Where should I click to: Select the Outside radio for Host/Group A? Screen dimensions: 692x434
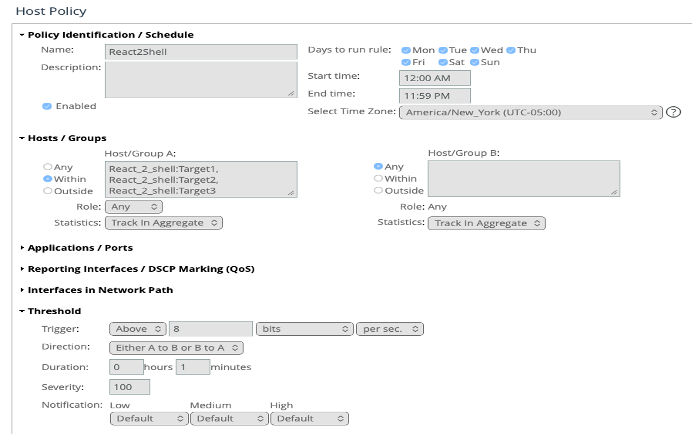pos(47,190)
